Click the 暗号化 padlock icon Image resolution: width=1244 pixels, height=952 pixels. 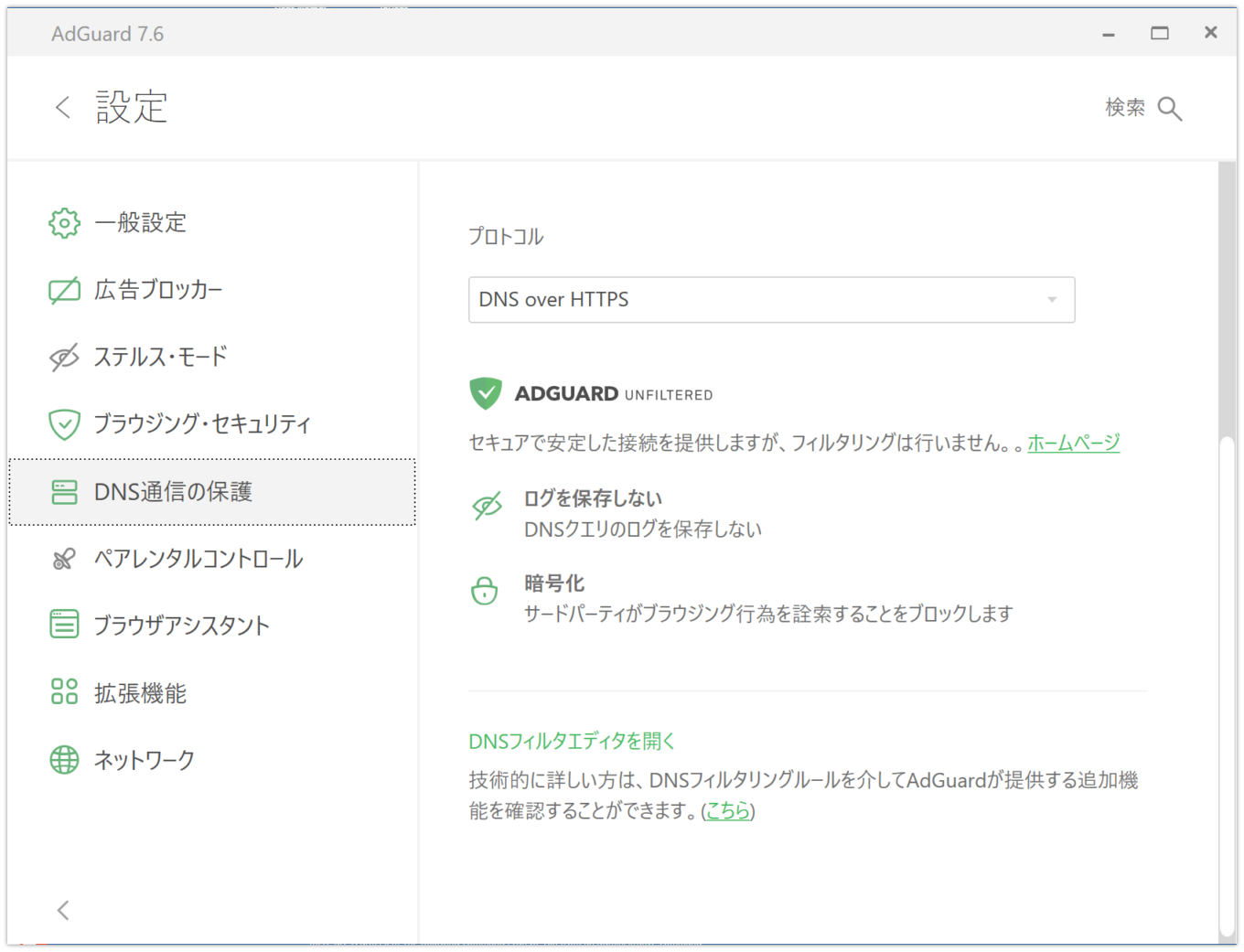(484, 591)
